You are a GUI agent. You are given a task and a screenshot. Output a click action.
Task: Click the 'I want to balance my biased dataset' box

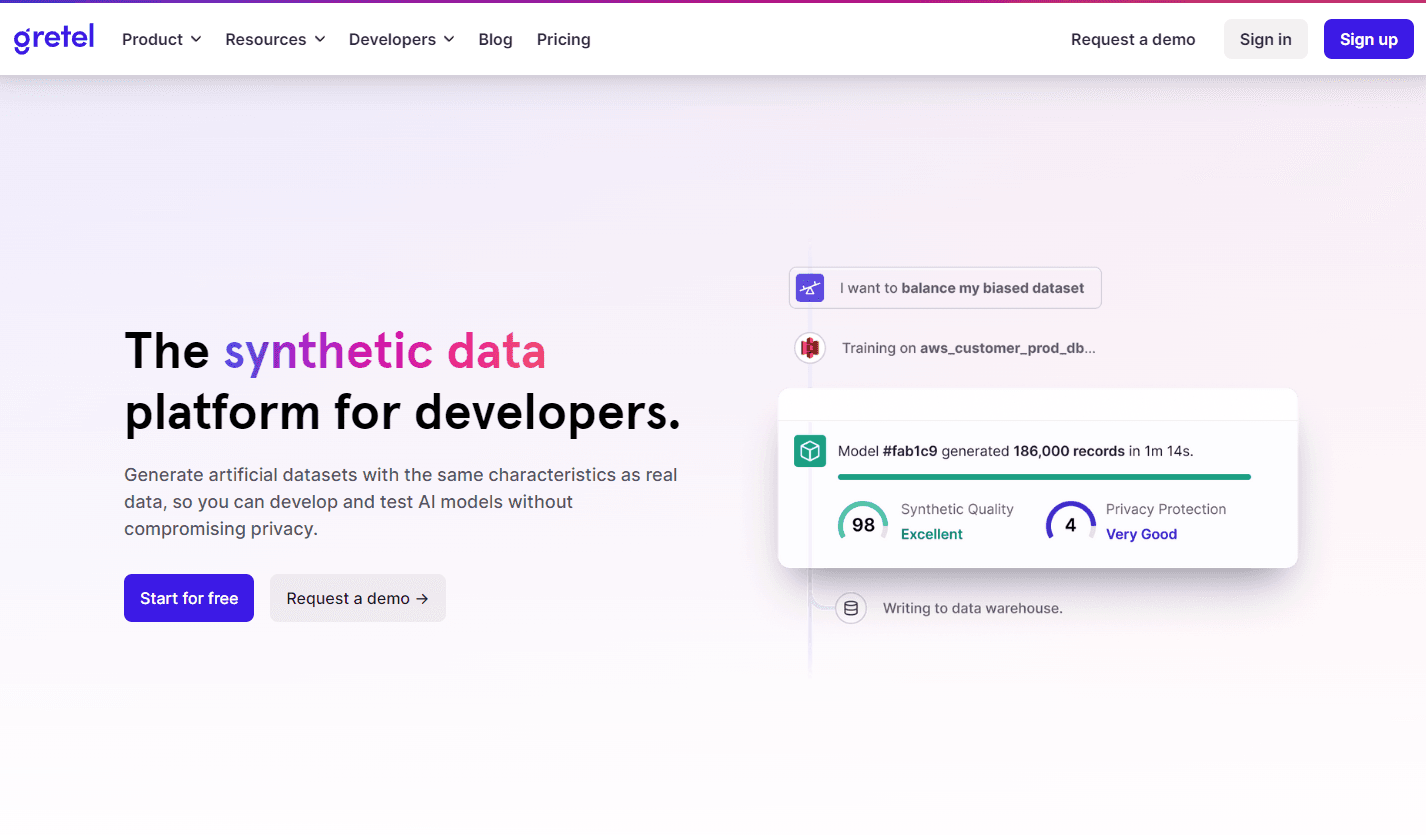(945, 288)
